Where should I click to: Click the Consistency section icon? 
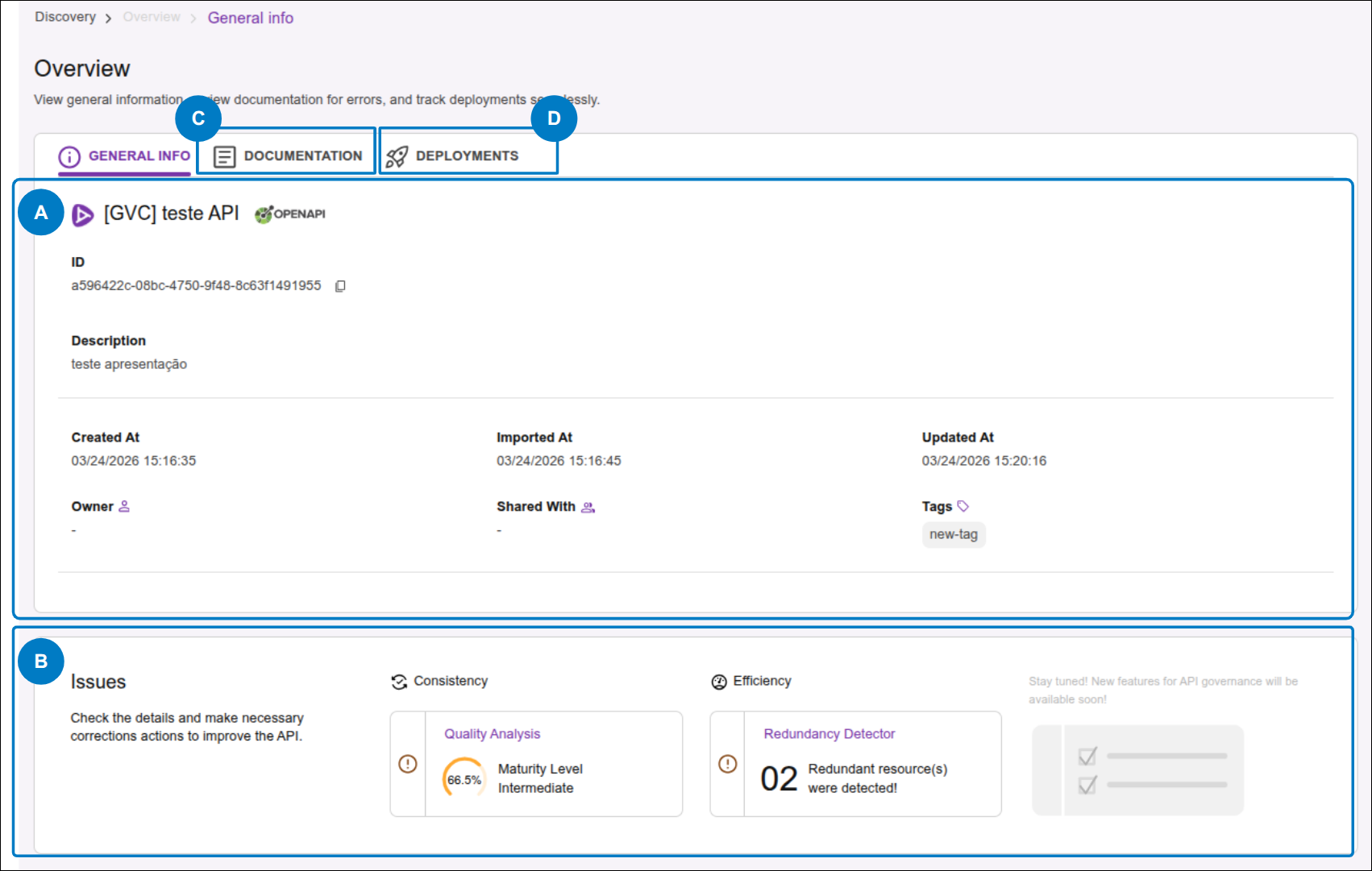tap(399, 682)
